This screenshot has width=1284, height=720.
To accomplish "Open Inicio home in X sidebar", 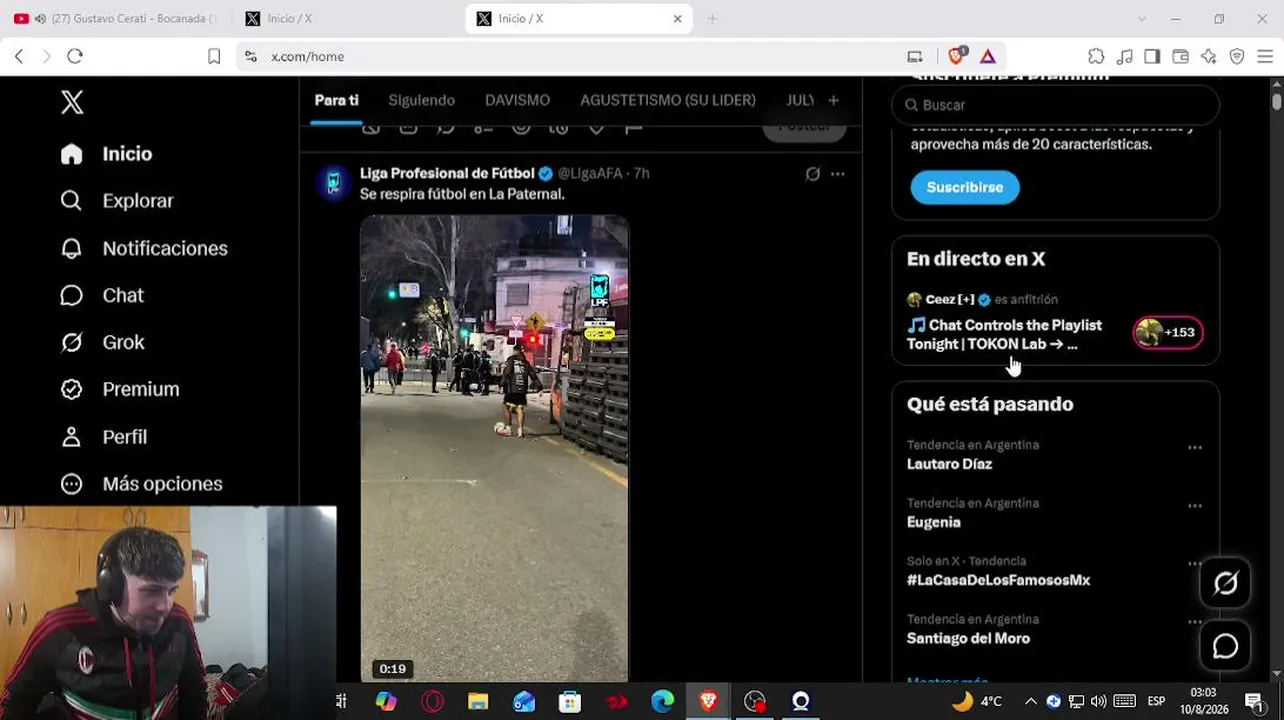I will 106,154.
